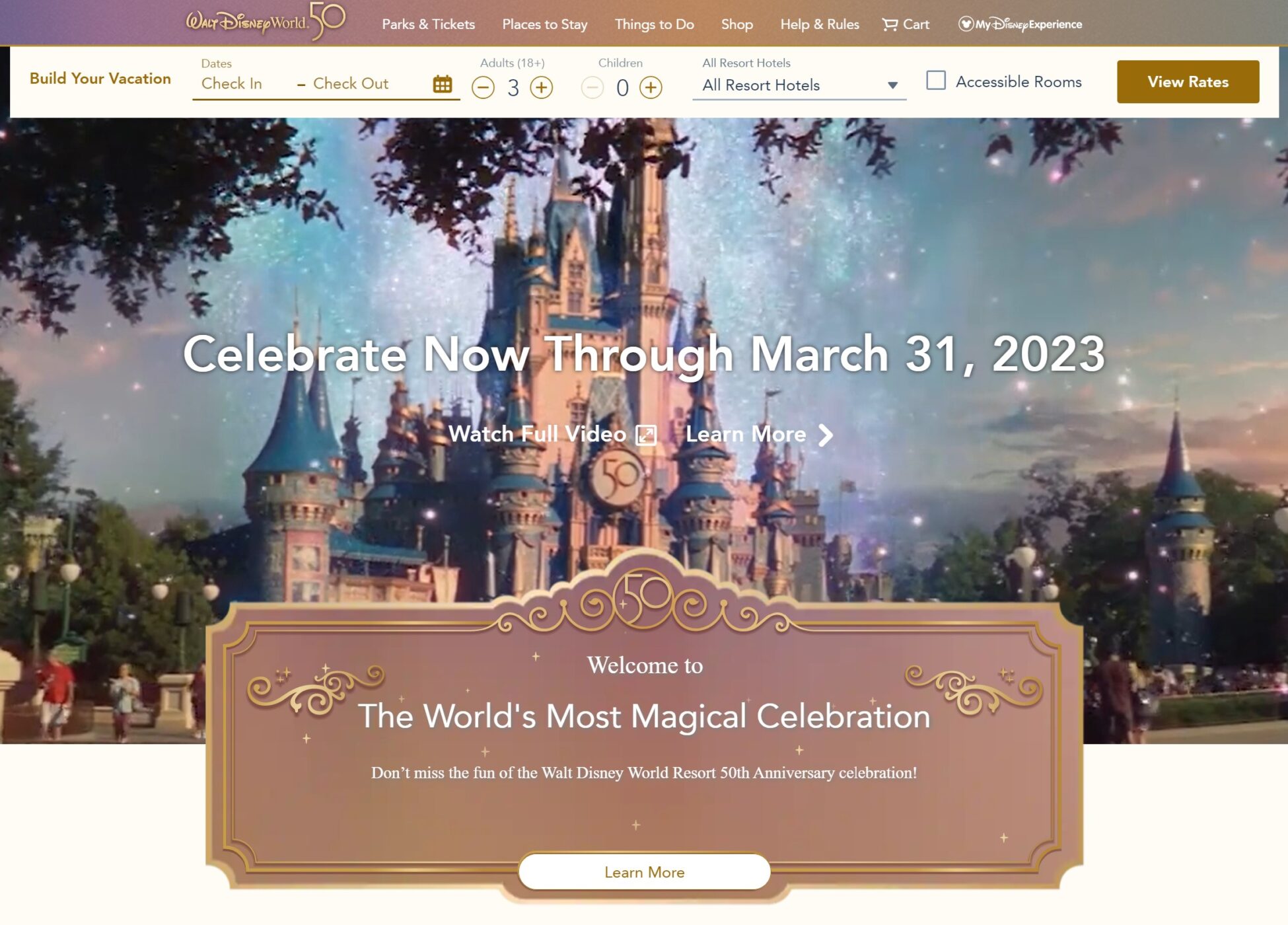This screenshot has height=925, width=1288.
Task: Increase the number of children
Action: click(x=651, y=87)
